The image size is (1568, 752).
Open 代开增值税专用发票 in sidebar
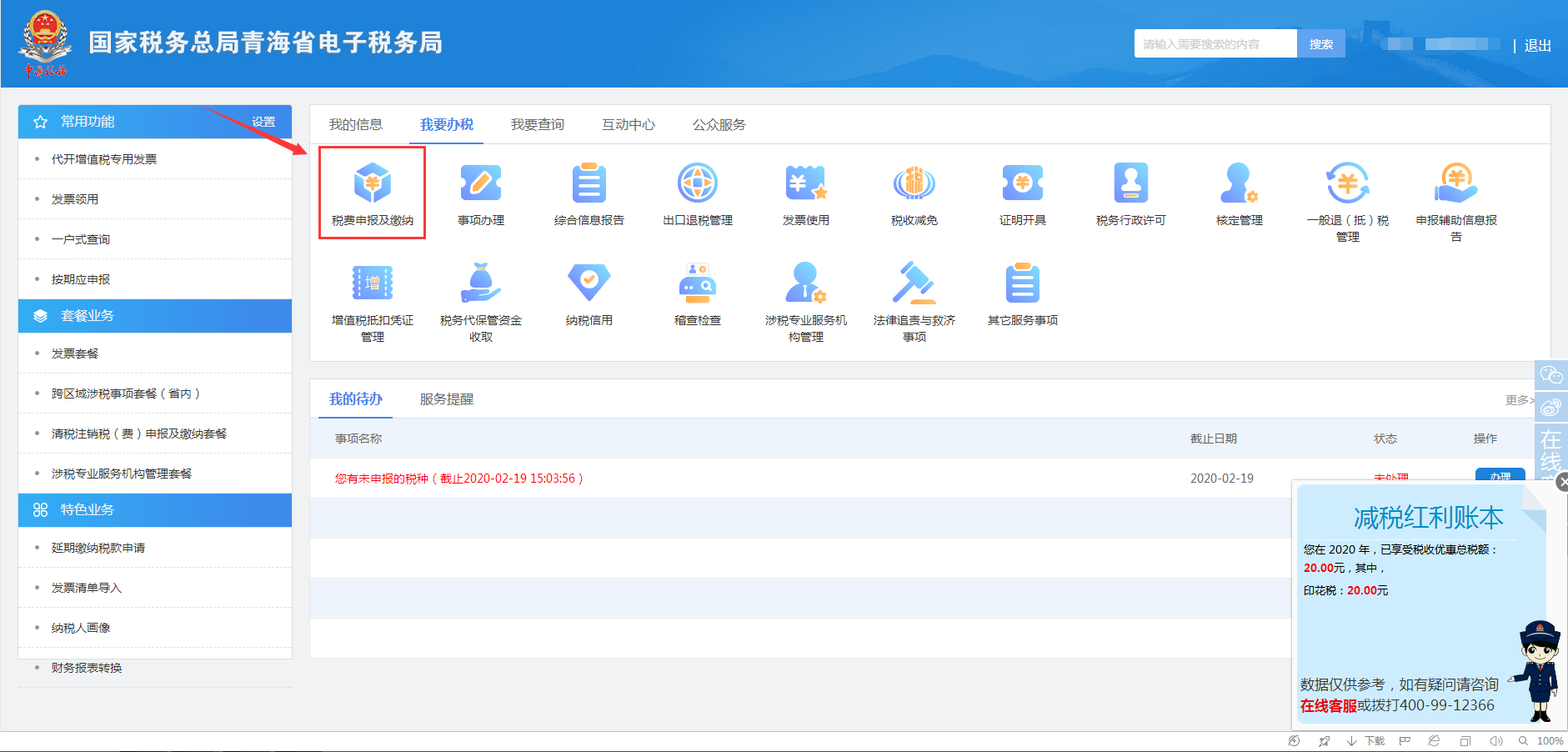[x=104, y=159]
